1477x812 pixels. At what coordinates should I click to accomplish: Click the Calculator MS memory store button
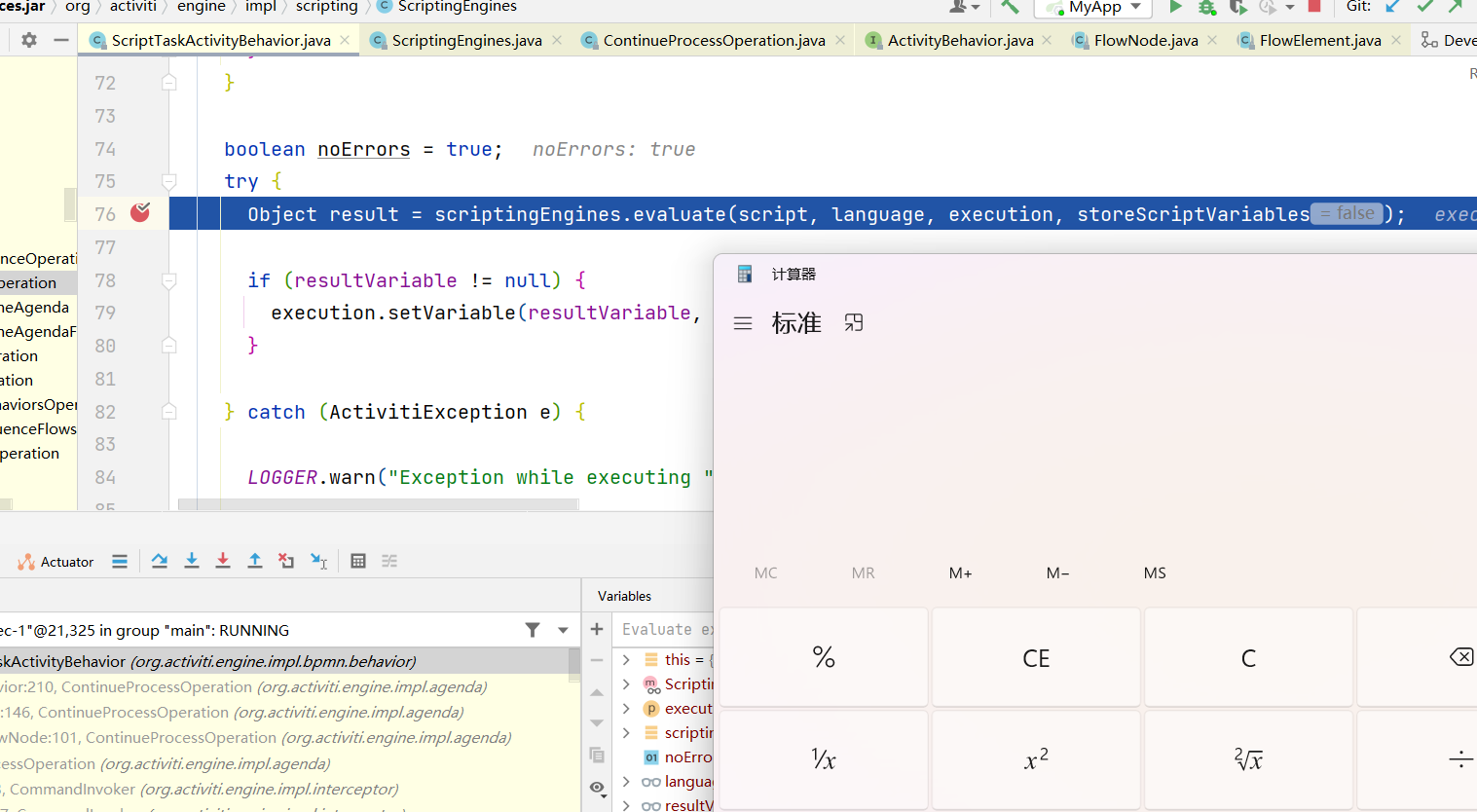tap(1155, 573)
